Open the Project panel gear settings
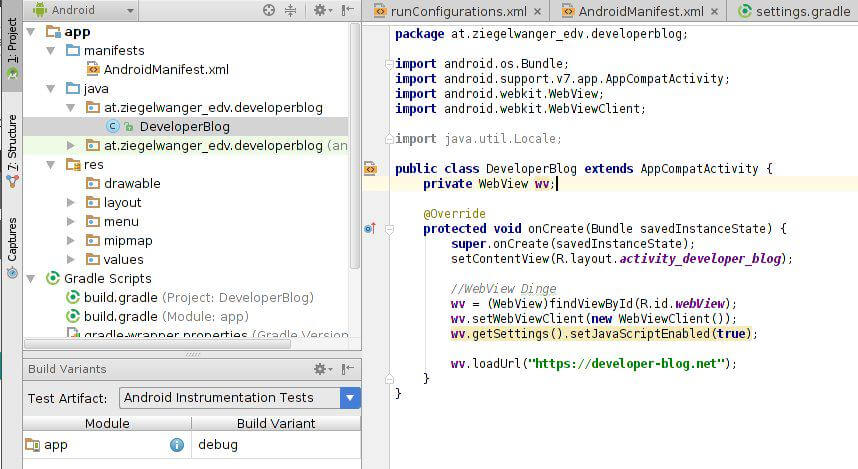The height and width of the screenshot is (469, 858). point(319,10)
